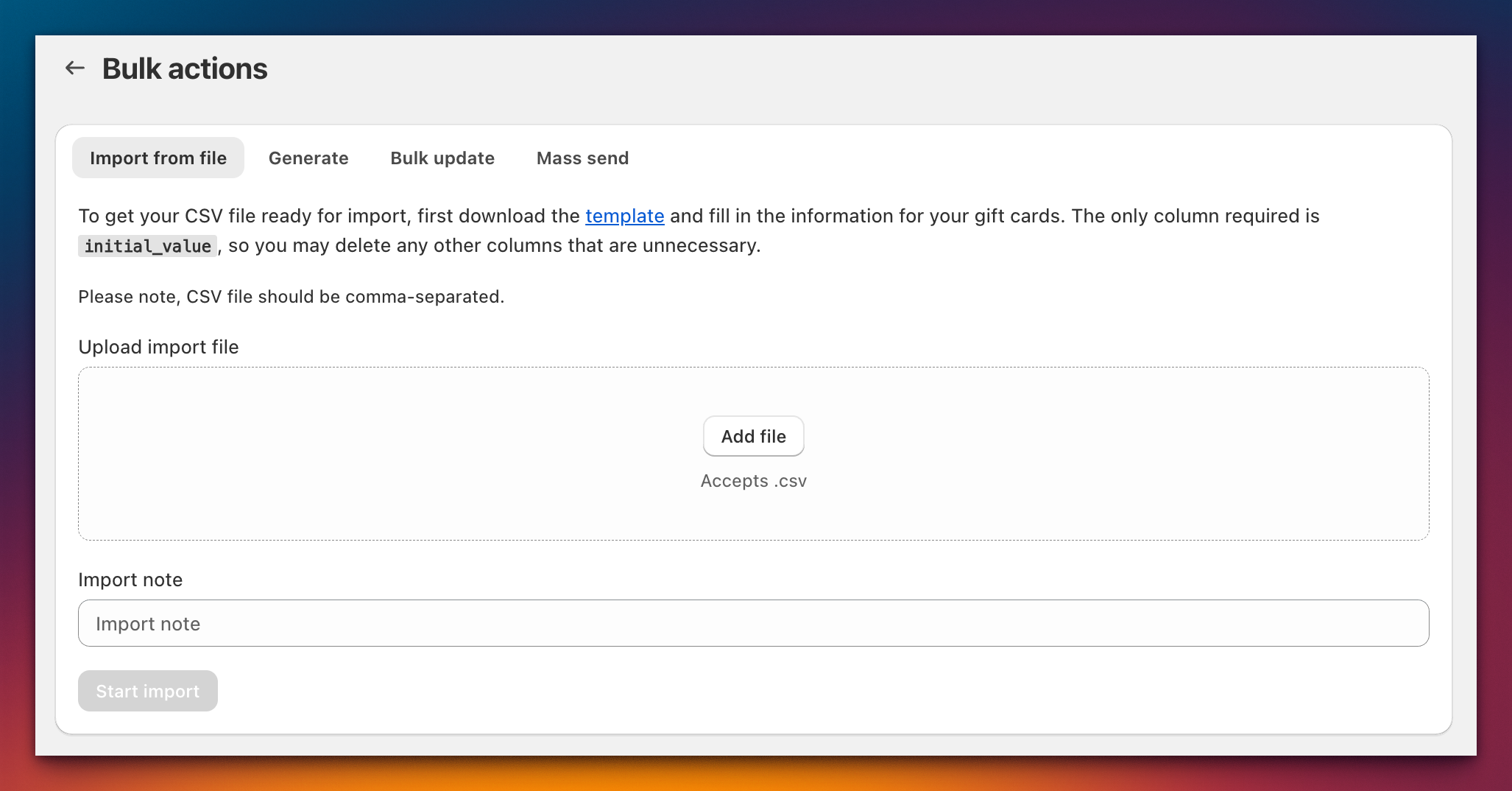Open the Mass send tab
Screen dimensions: 1512x791
click(582, 158)
